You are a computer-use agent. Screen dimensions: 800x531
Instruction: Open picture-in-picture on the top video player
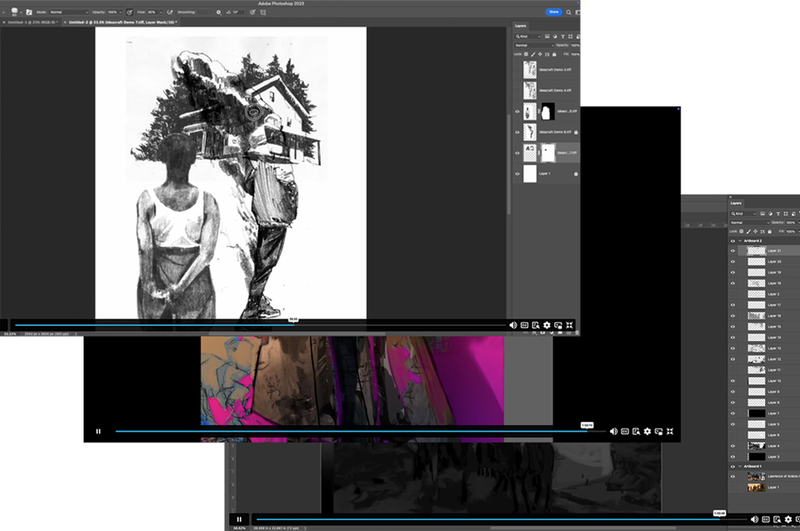pos(558,325)
